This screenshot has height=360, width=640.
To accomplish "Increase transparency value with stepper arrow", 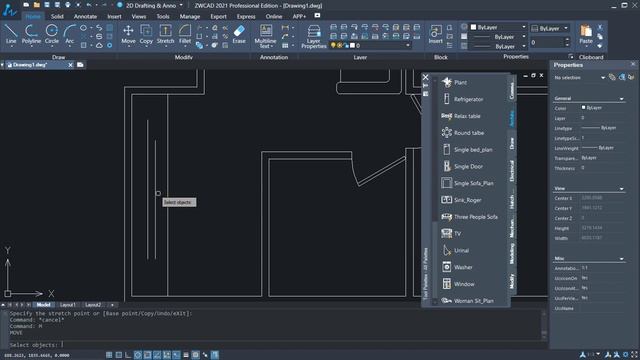I will click(x=567, y=40).
